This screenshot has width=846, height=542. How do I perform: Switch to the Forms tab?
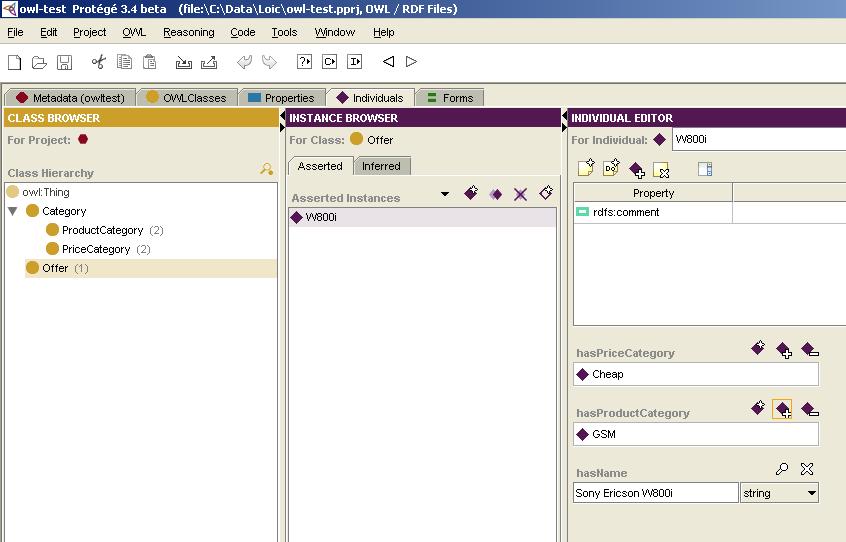(450, 98)
